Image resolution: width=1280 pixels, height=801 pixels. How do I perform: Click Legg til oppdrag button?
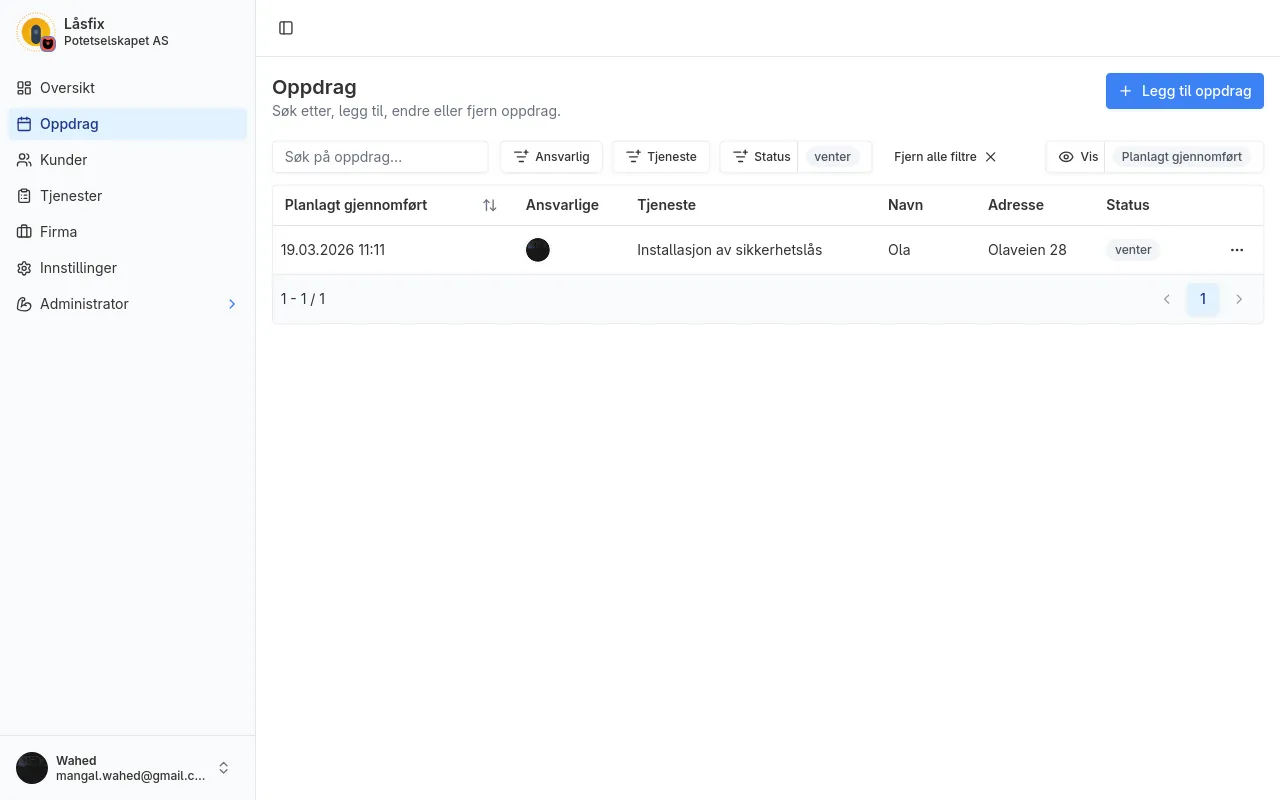click(1184, 91)
